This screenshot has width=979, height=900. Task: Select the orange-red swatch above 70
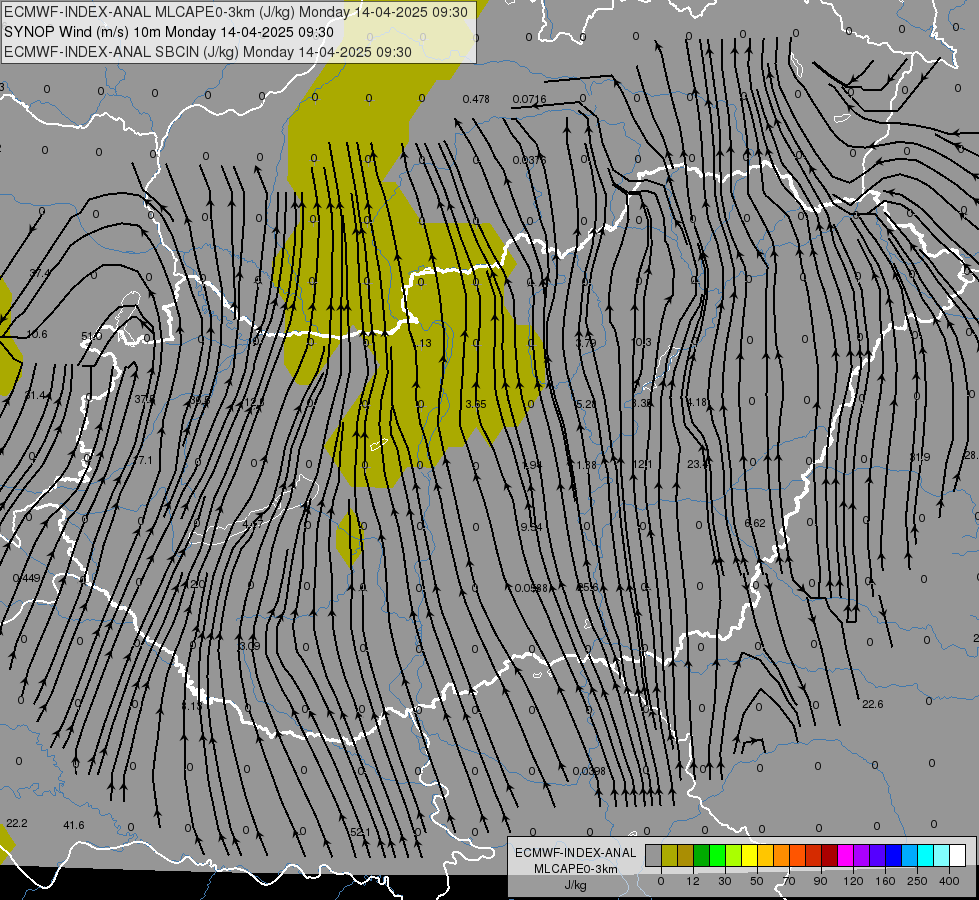tap(797, 855)
